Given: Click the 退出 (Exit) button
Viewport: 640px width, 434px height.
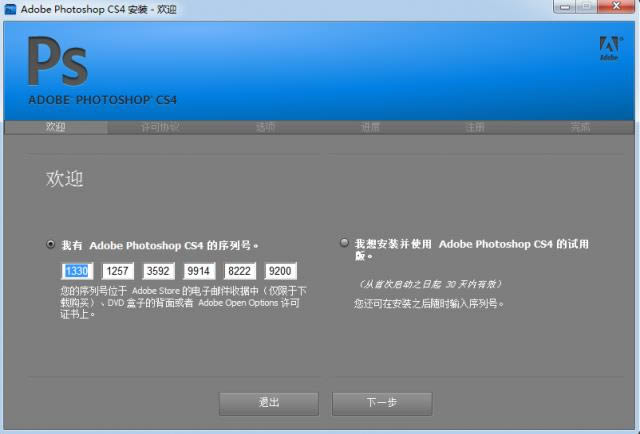Looking at the screenshot, I should [x=269, y=403].
